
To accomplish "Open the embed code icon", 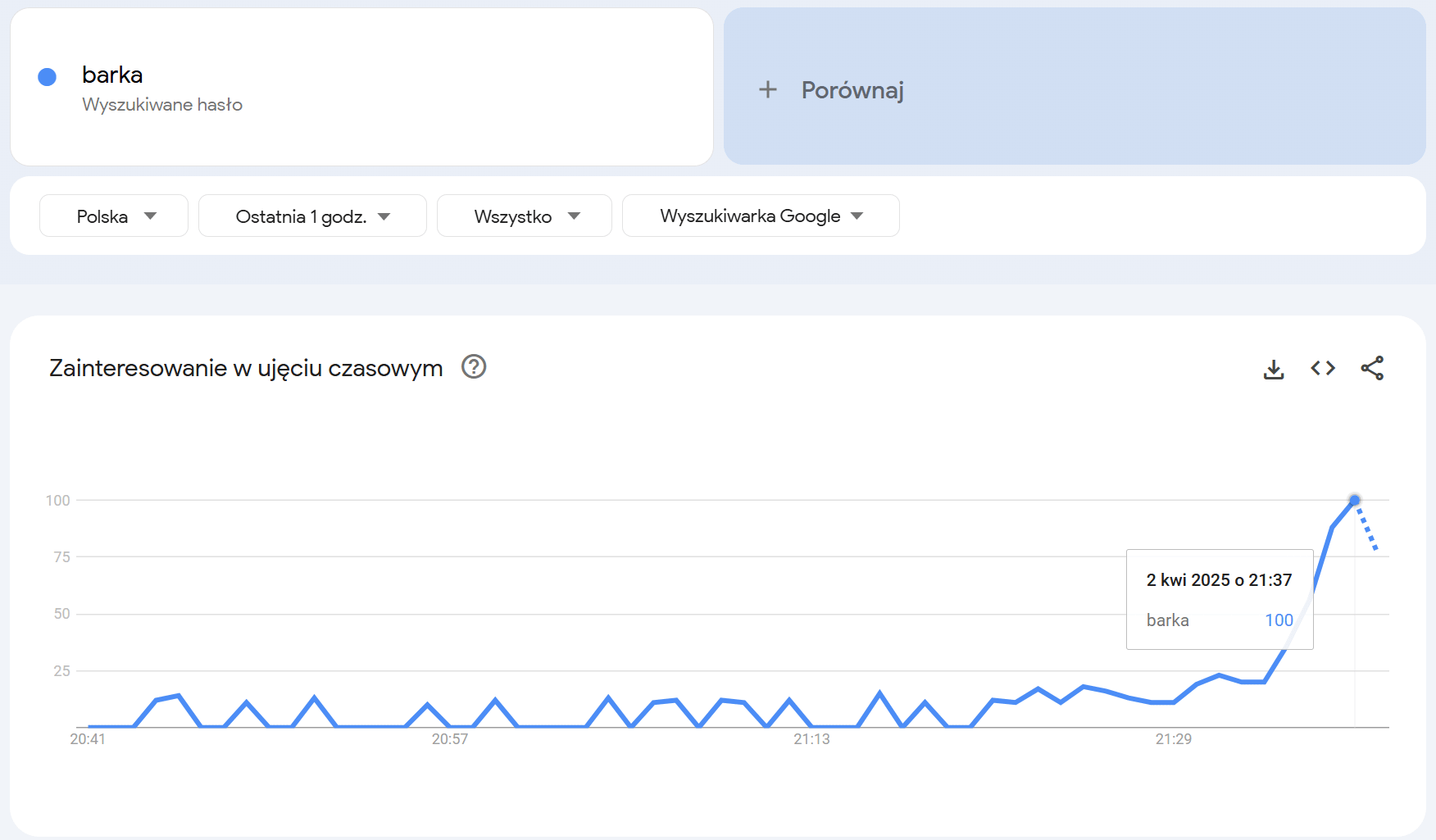I will [x=1323, y=369].
